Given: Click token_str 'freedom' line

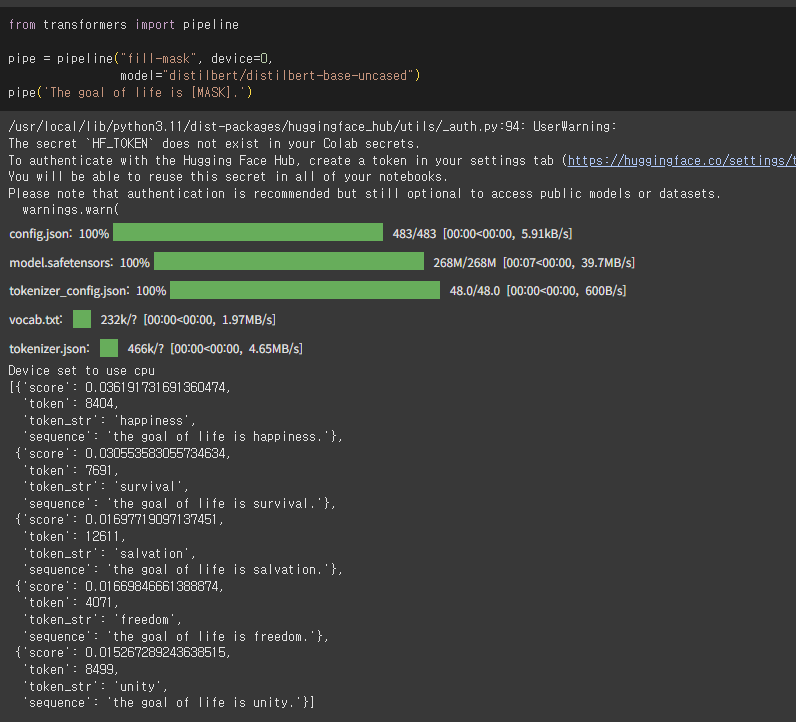Looking at the screenshot, I should [x=102, y=619].
